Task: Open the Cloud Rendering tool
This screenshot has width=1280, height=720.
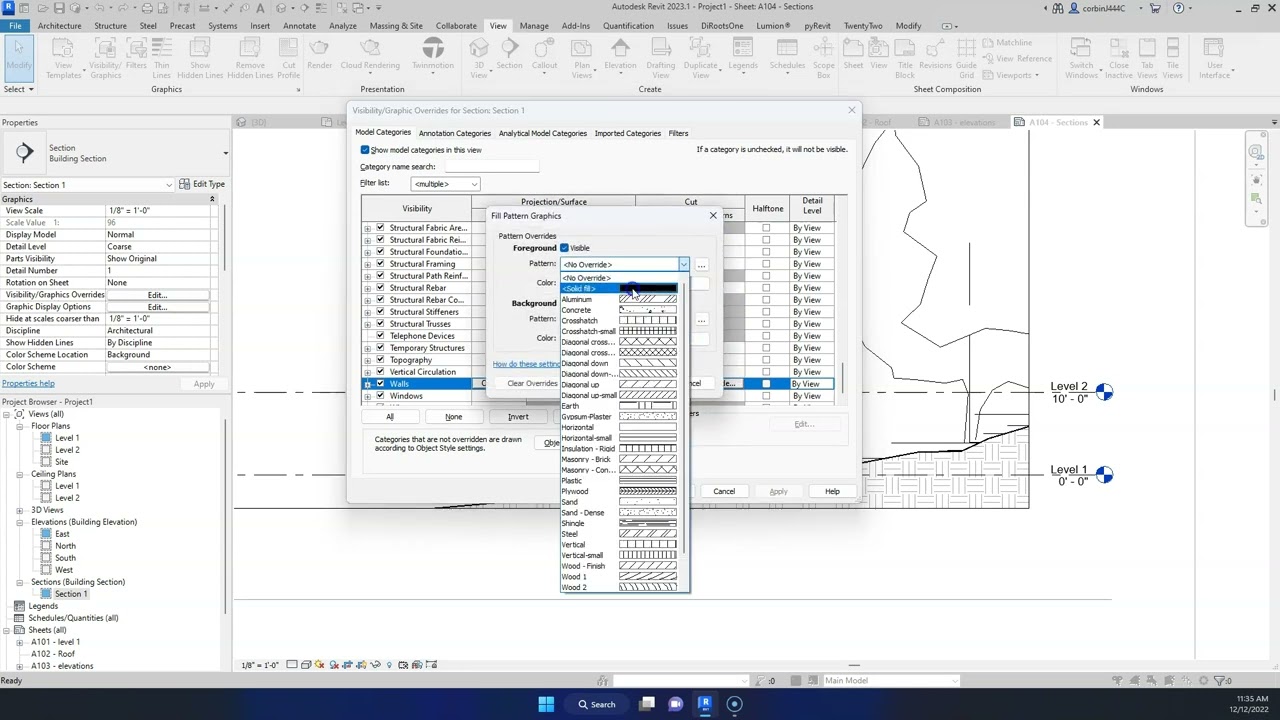Action: pos(370,55)
